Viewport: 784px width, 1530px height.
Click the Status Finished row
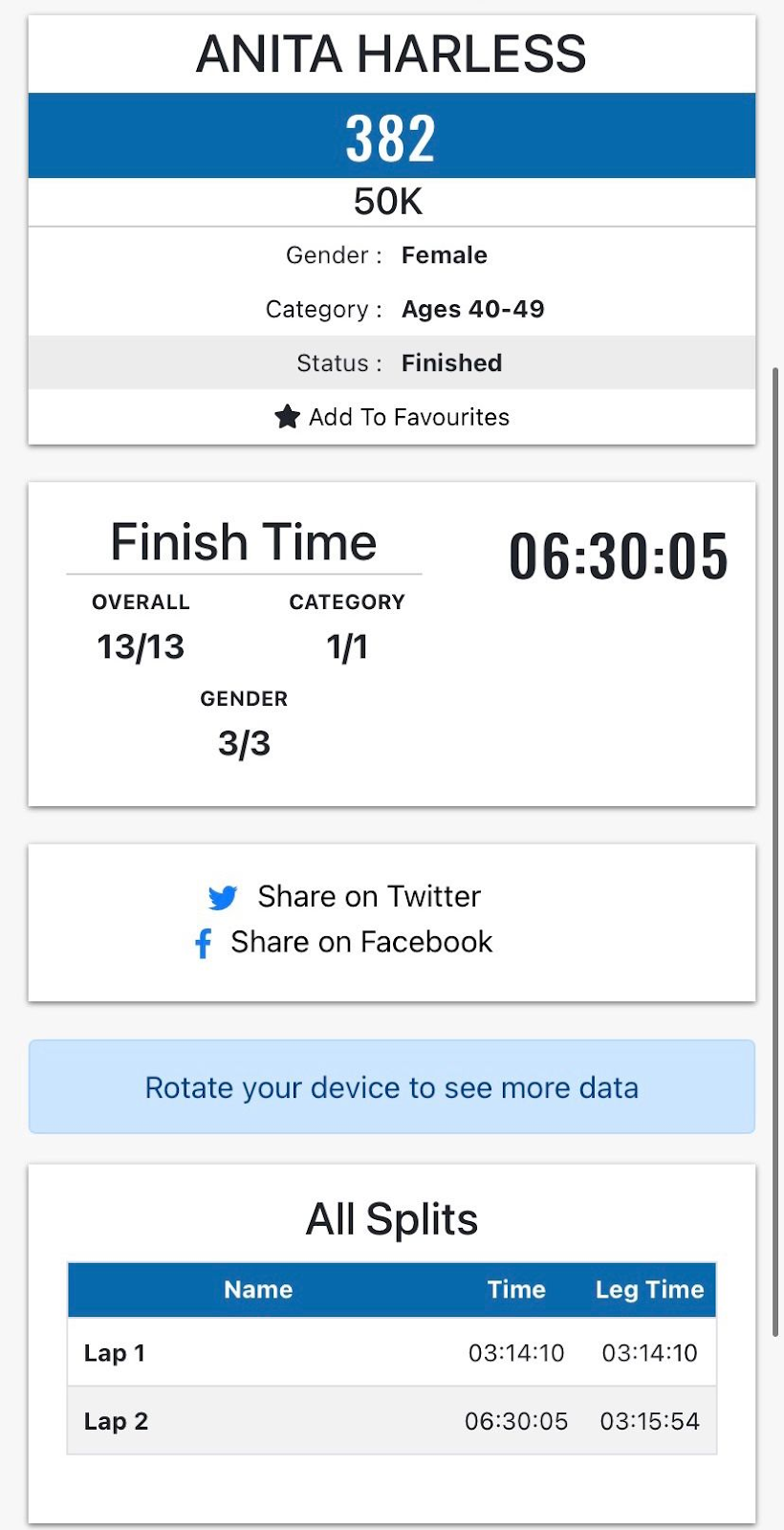(x=392, y=362)
